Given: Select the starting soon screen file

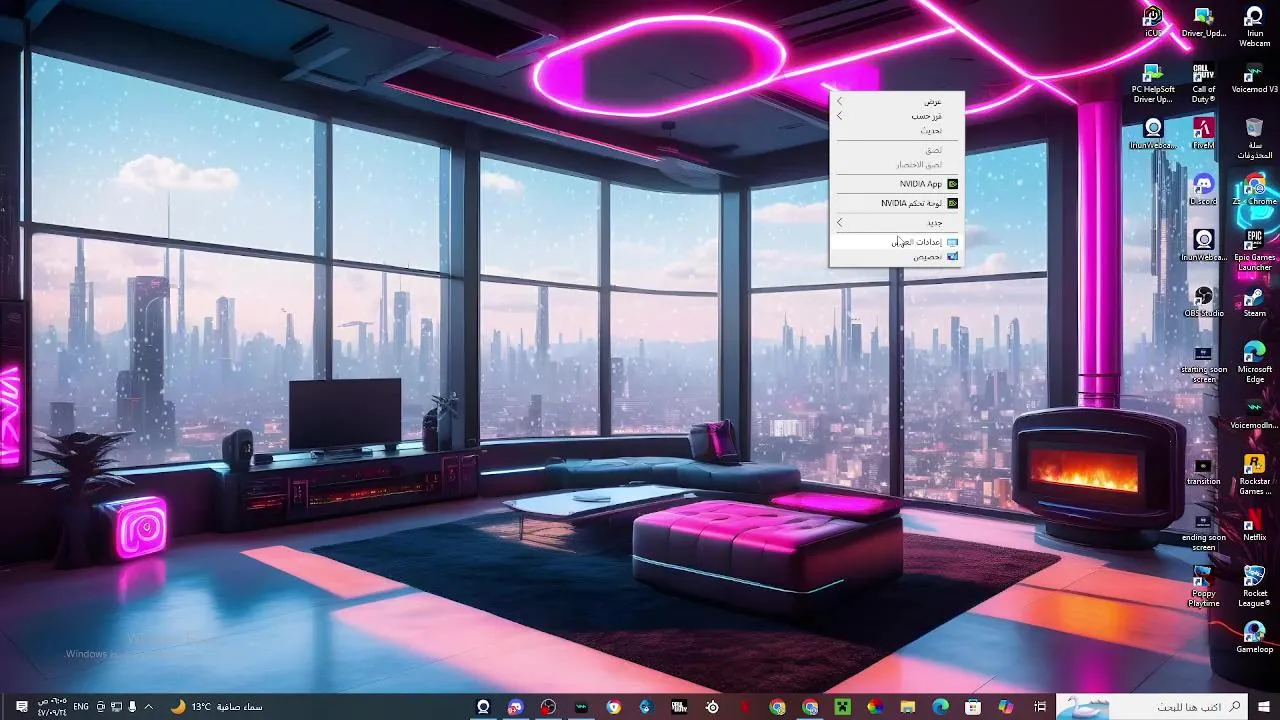Looking at the screenshot, I should 1204,363.
